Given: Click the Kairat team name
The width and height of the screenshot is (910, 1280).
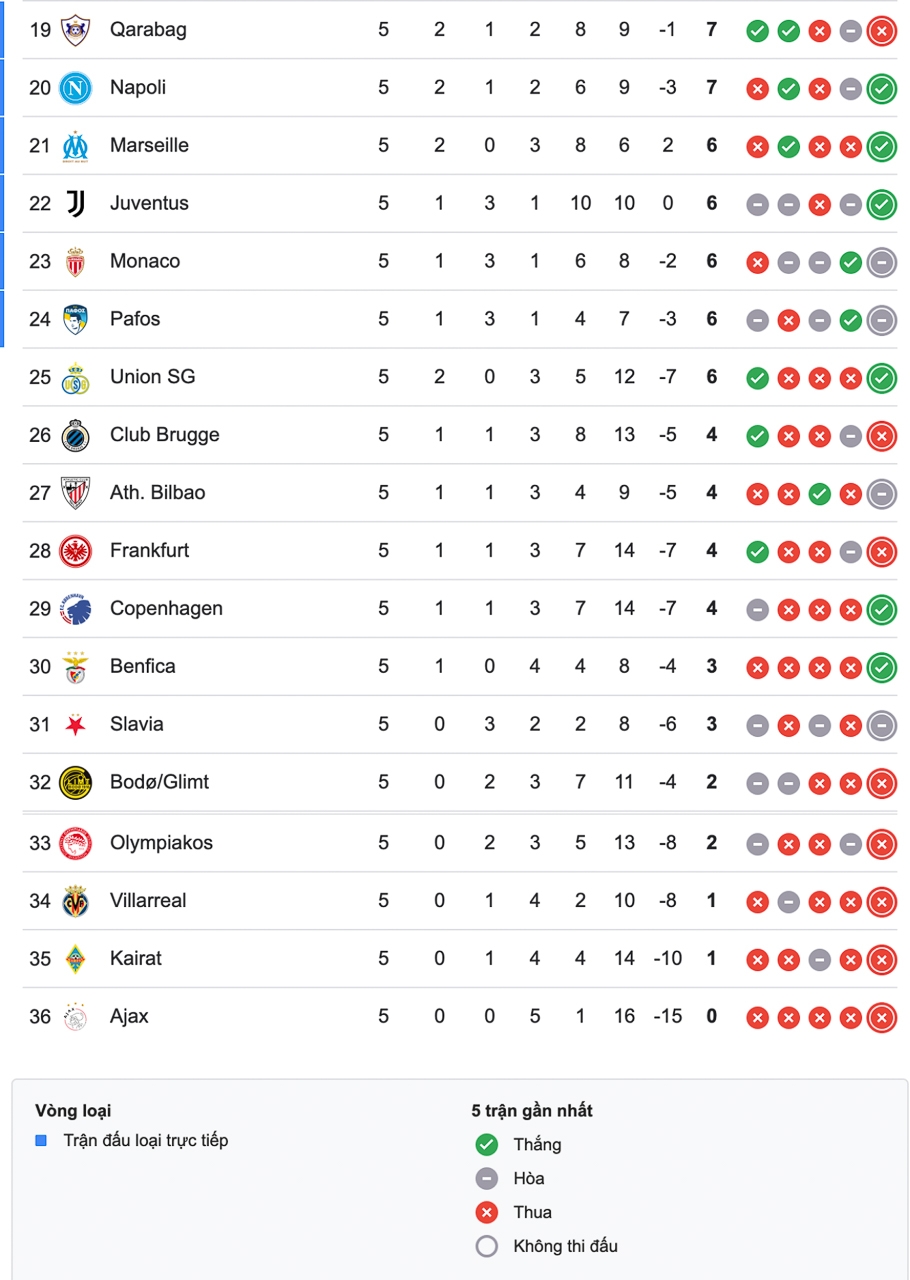Looking at the screenshot, I should 136,959.
